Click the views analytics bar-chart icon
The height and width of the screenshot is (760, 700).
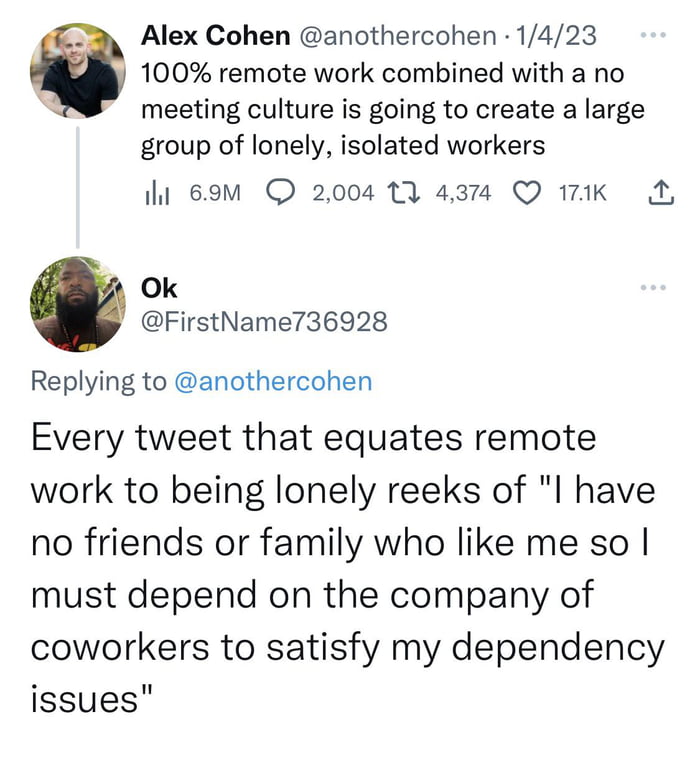point(154,192)
